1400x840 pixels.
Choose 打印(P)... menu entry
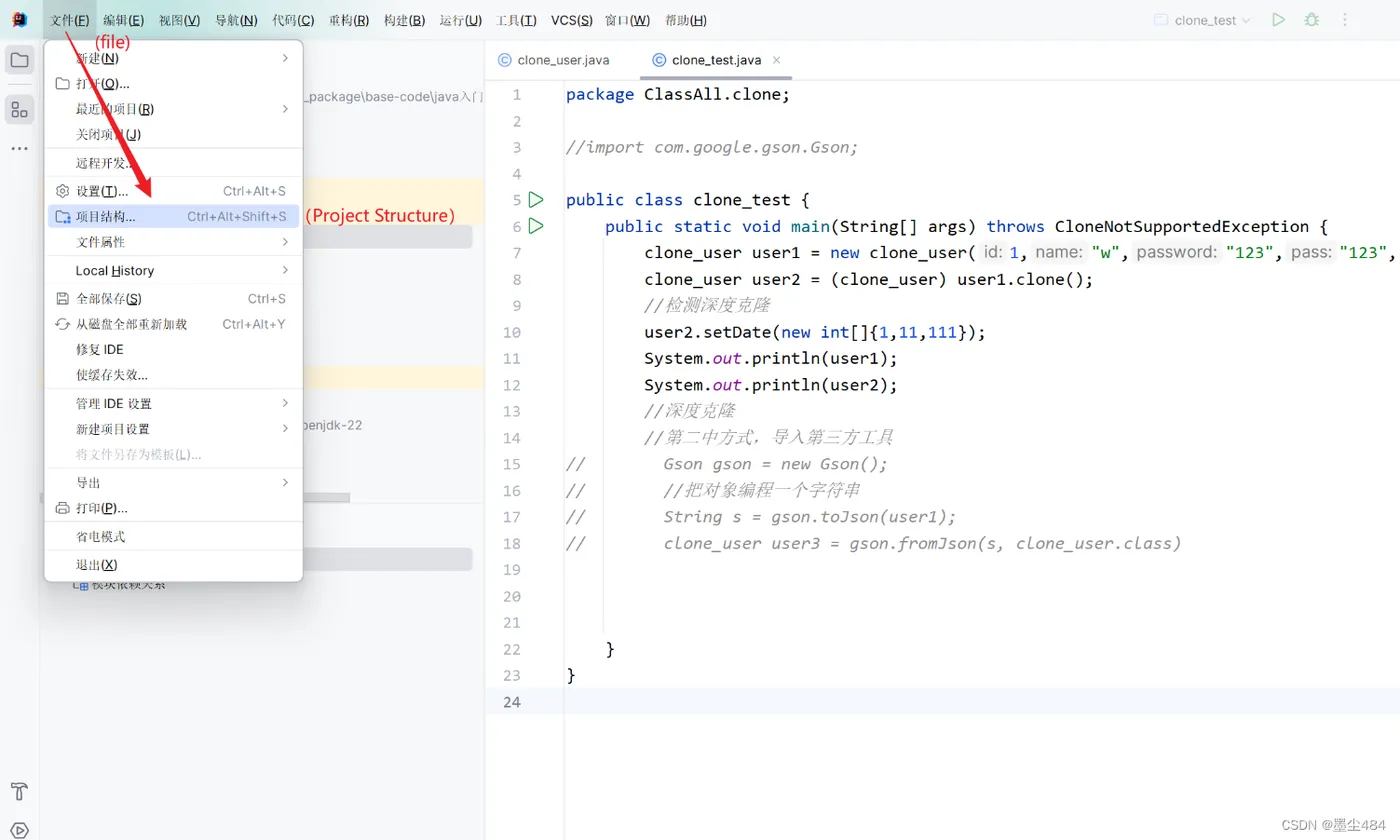174,508
